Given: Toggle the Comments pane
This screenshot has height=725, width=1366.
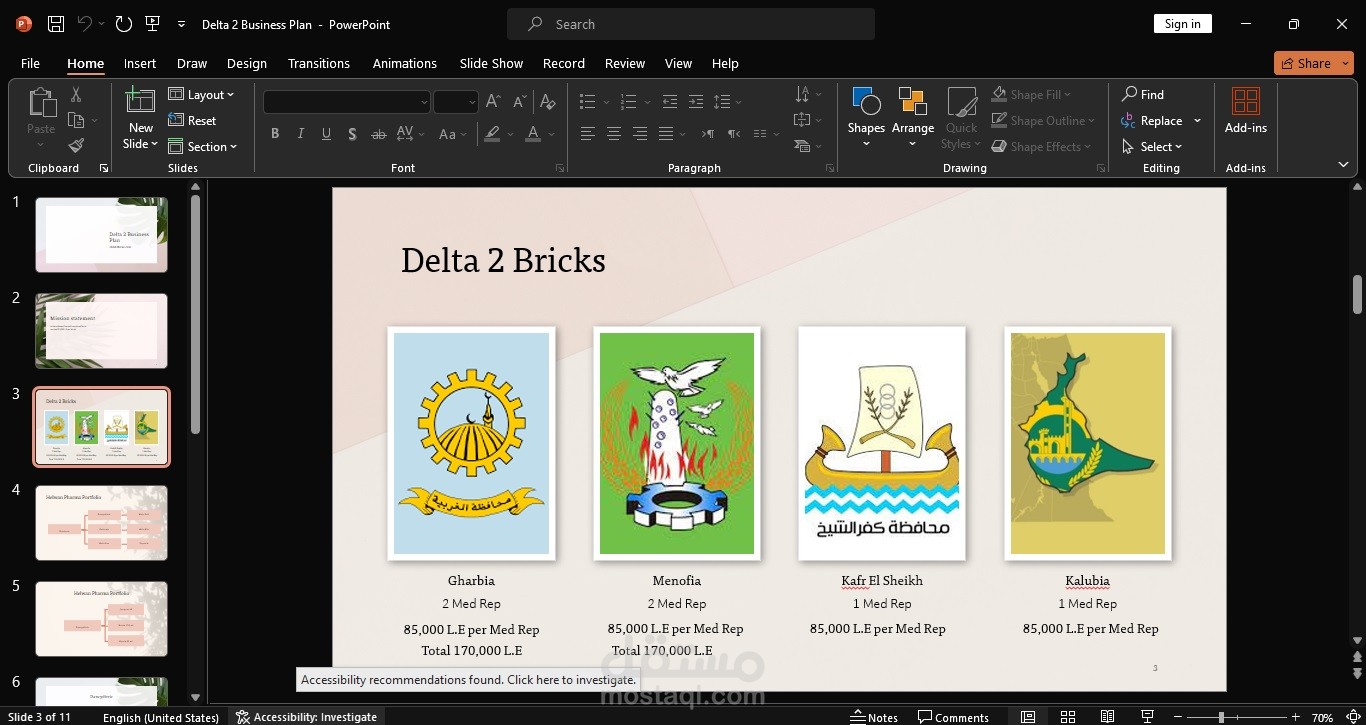Looking at the screenshot, I should tap(953, 717).
